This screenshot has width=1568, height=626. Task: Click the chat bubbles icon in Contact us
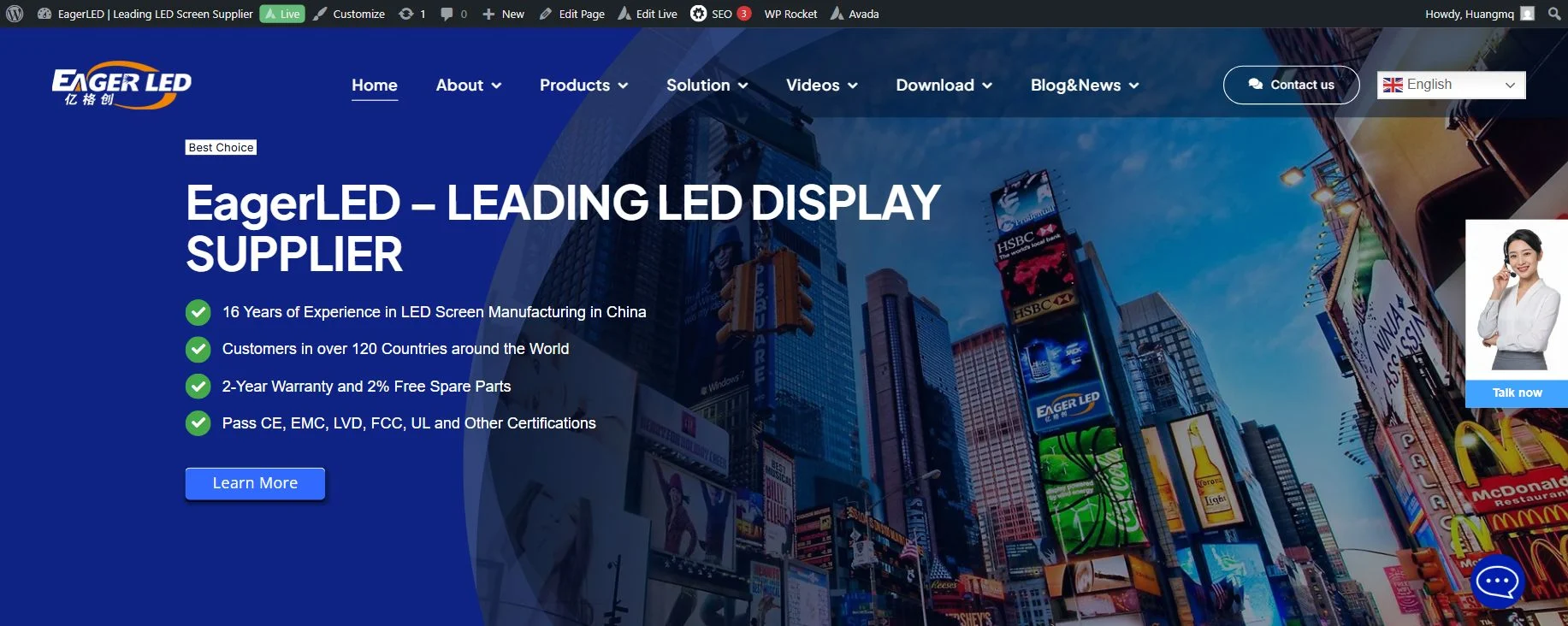tap(1256, 85)
